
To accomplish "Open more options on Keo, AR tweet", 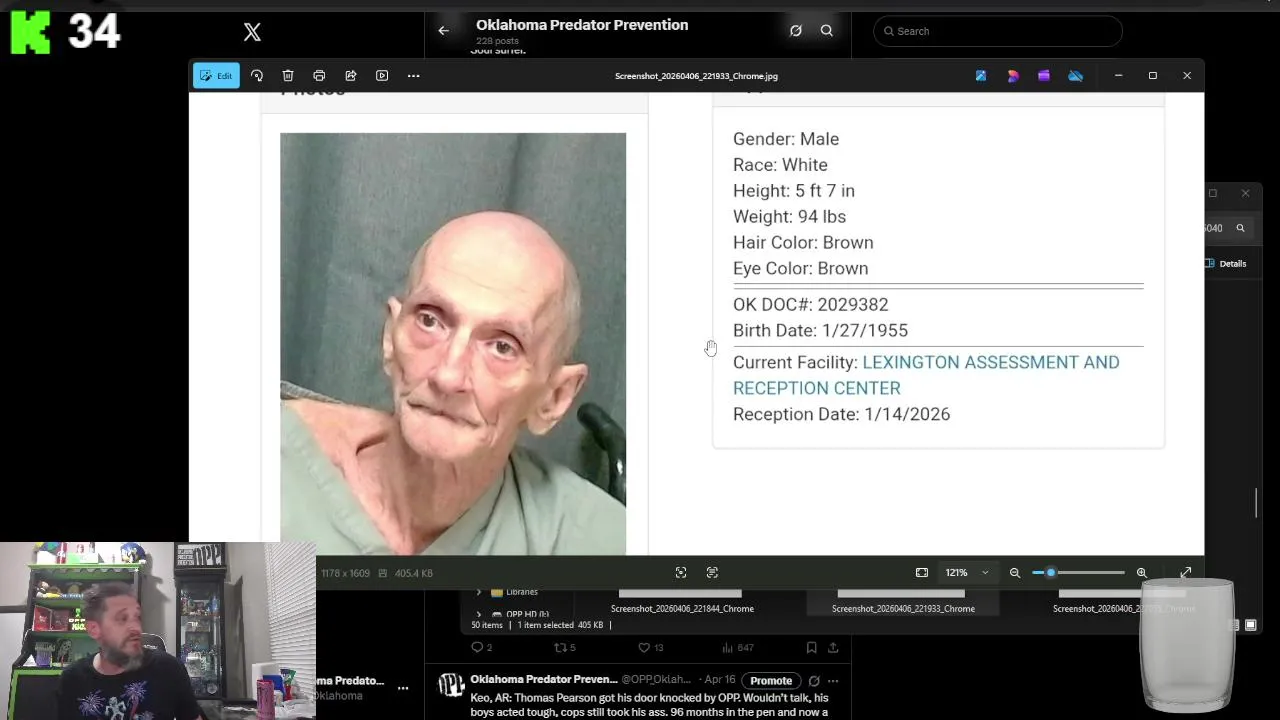I will [x=833, y=681].
